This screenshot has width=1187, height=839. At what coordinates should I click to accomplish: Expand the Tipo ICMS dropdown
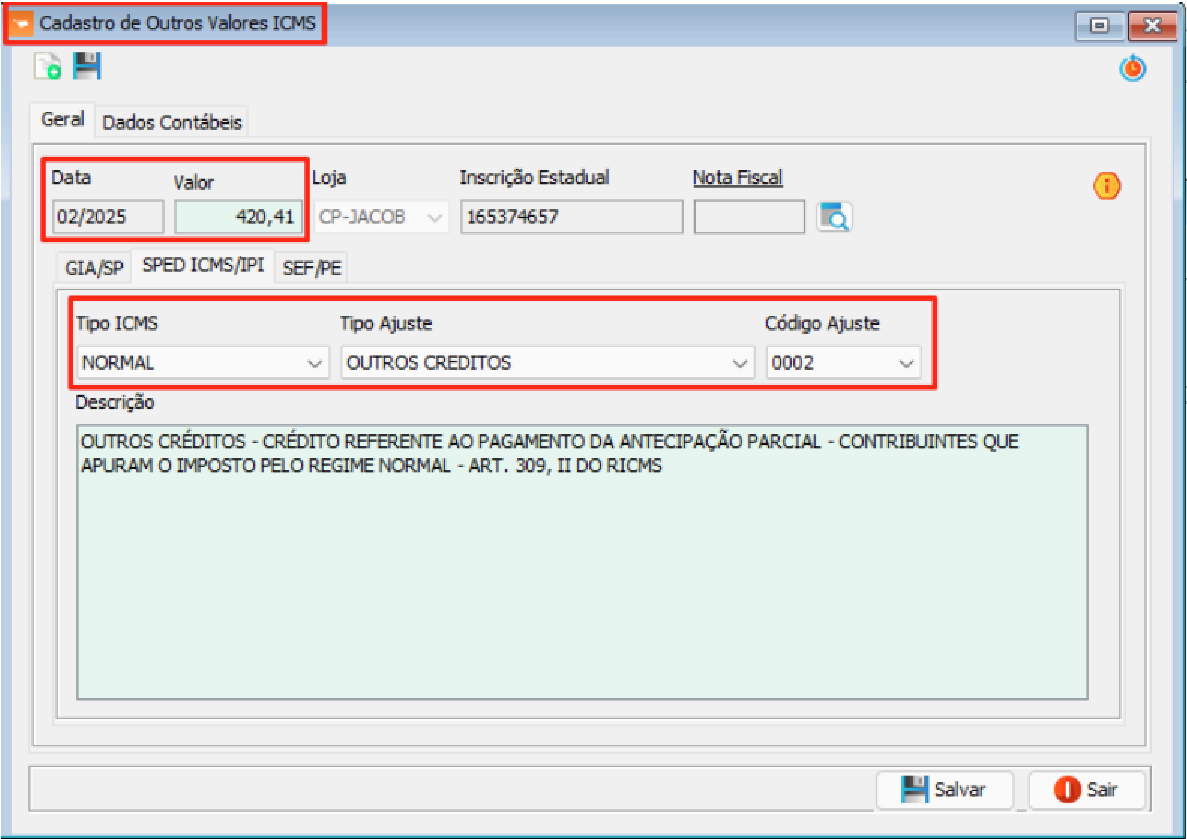(314, 363)
